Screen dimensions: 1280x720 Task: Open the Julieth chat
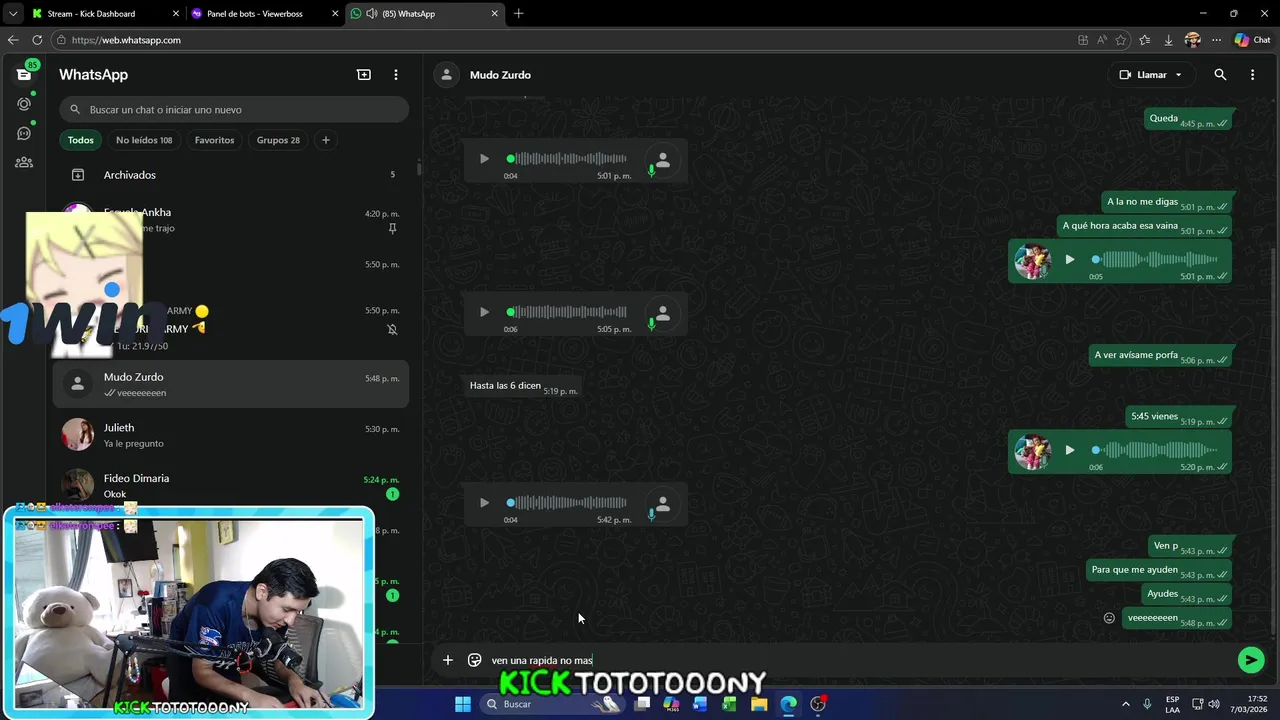[231, 435]
